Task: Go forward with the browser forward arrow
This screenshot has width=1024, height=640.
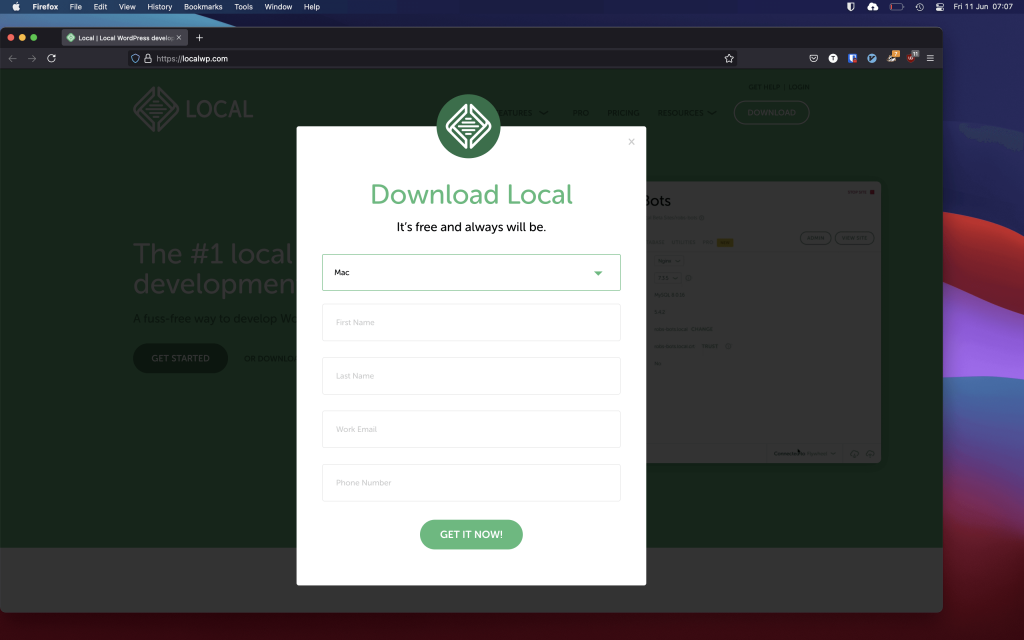Action: (32, 58)
